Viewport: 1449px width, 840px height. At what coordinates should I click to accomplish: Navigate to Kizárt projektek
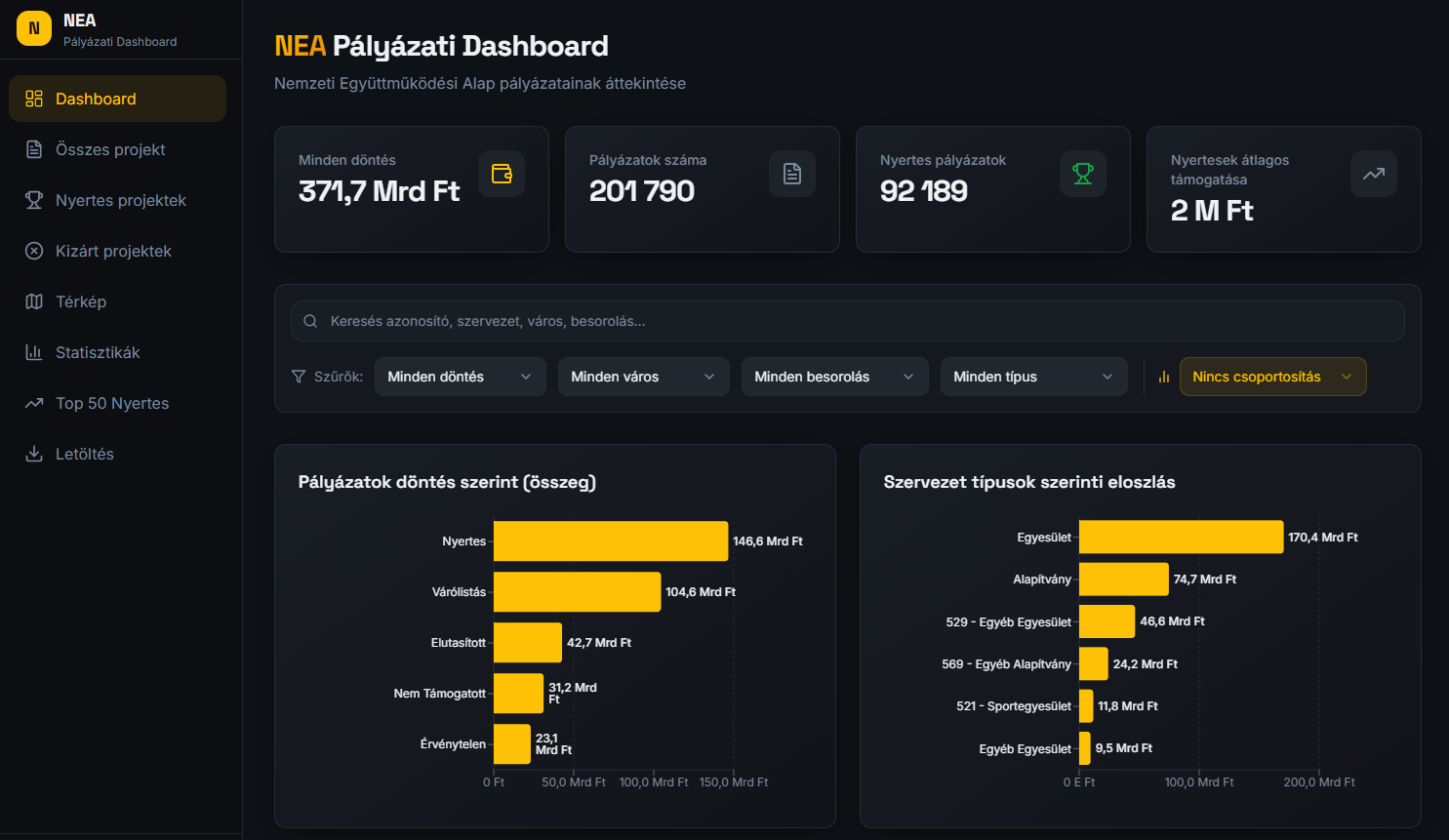(113, 251)
